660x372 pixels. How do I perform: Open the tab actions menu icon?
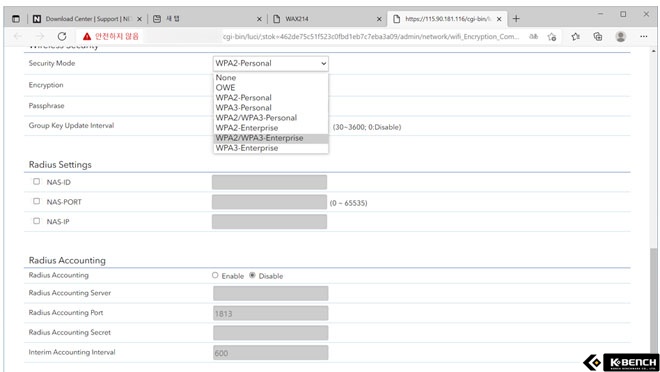pos(16,19)
